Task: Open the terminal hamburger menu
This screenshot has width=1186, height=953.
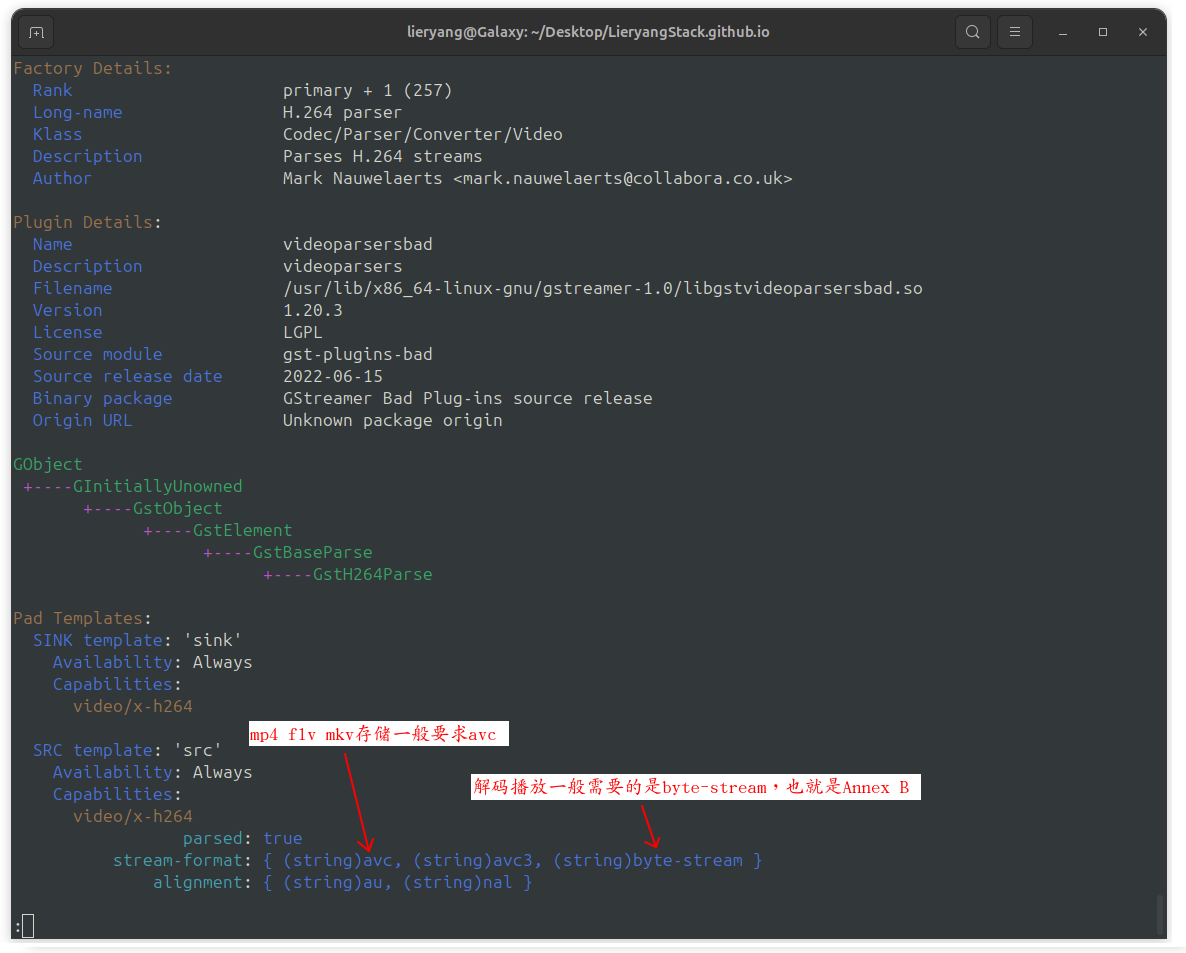Action: pos(1015,33)
